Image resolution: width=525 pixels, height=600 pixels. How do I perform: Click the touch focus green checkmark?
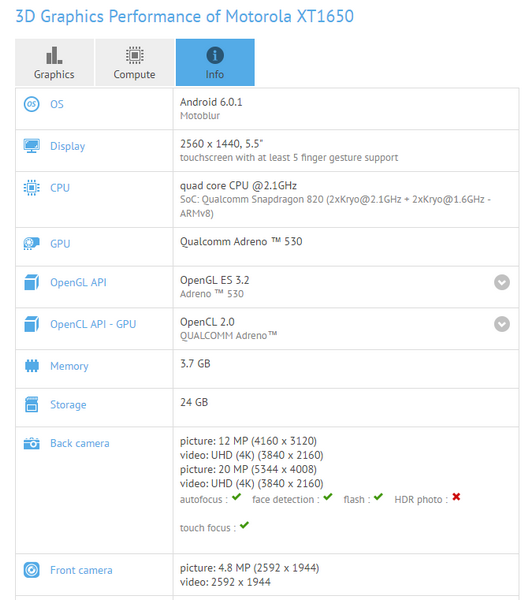245,525
